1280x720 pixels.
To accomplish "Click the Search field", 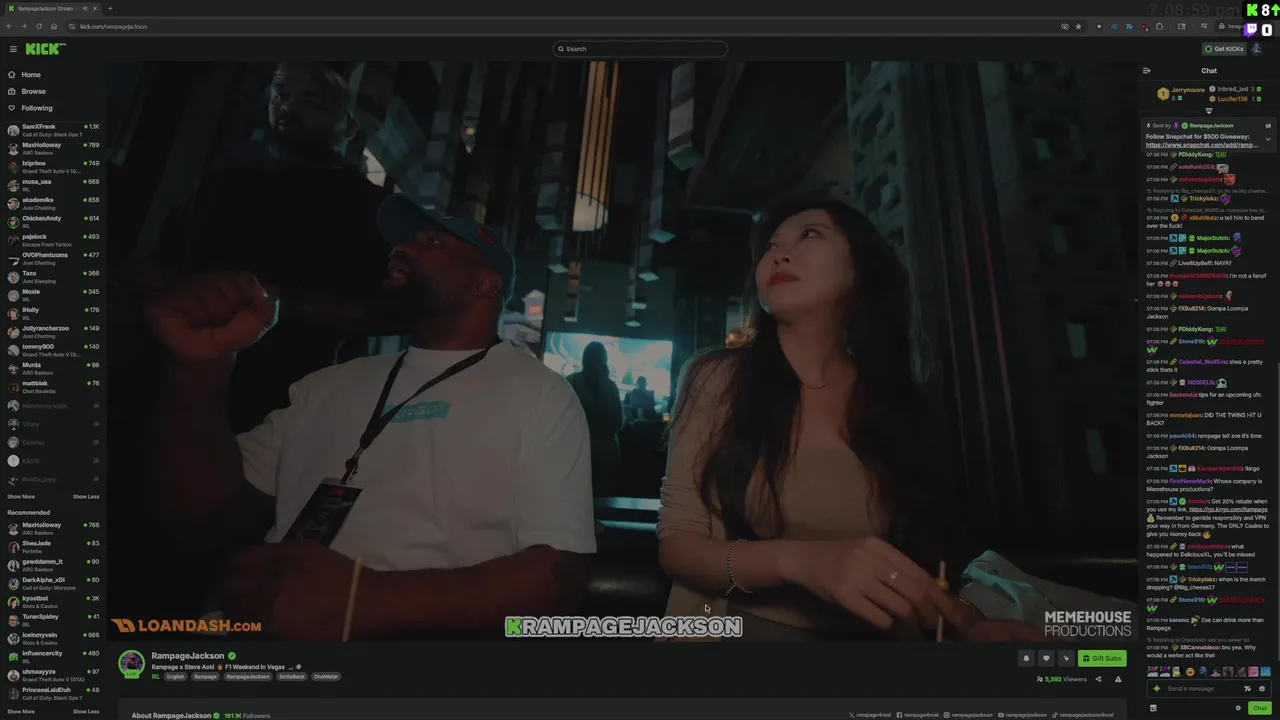I will (x=640, y=49).
